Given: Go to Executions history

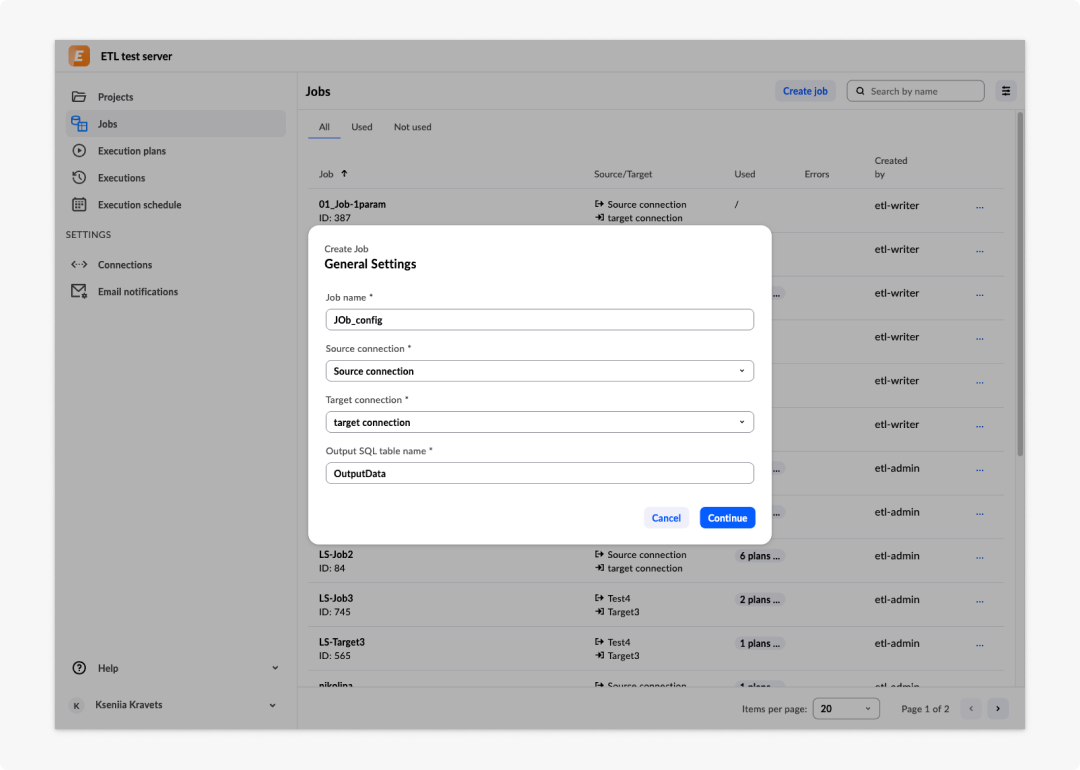Looking at the screenshot, I should [x=176, y=177].
